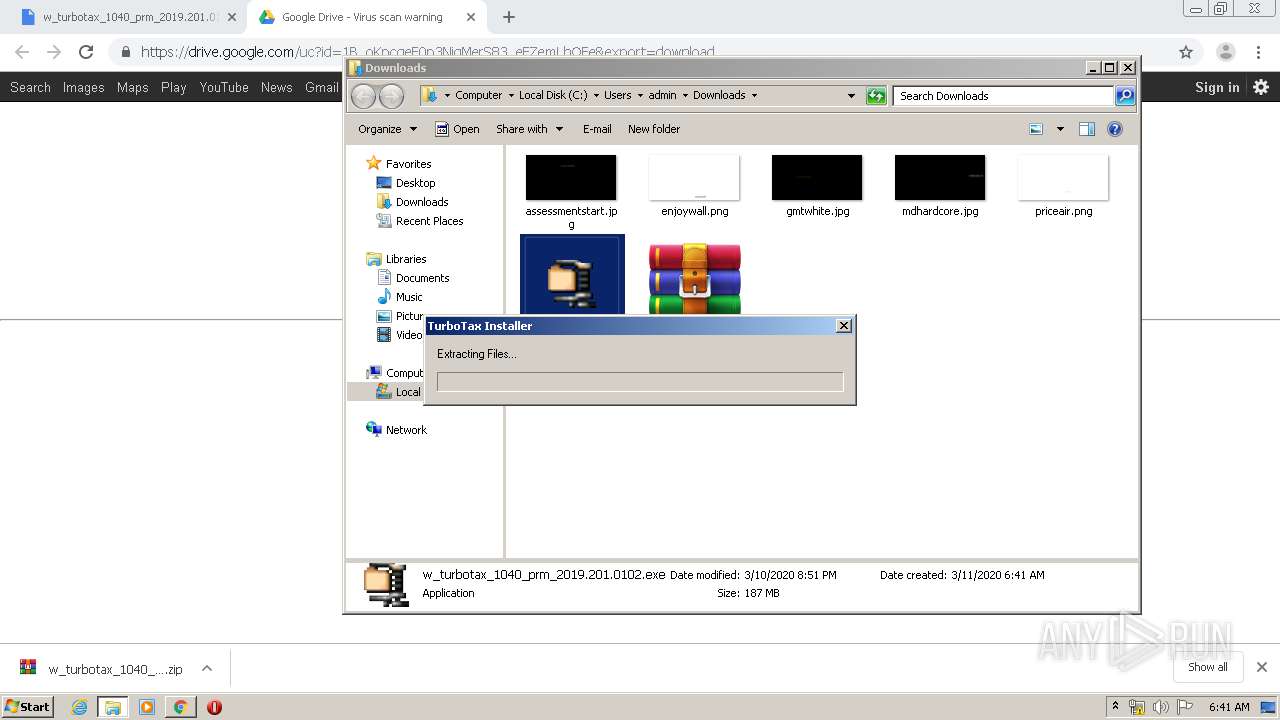Click the volume icon in system tray
The width and height of the screenshot is (1280, 720).
click(1161, 707)
